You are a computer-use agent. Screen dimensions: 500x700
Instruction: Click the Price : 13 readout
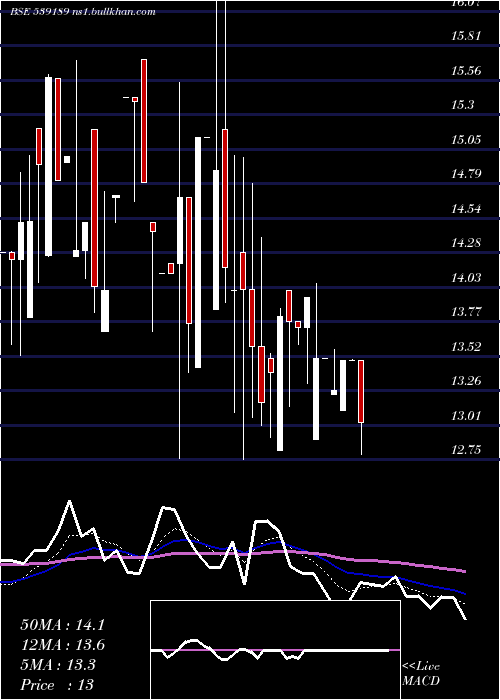tap(57, 684)
